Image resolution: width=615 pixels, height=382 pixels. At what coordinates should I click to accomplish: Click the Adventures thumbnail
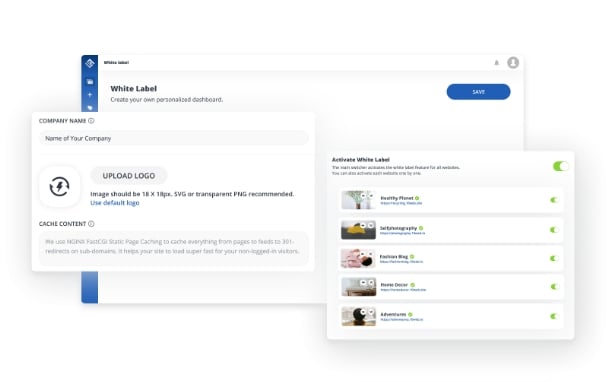(358, 316)
